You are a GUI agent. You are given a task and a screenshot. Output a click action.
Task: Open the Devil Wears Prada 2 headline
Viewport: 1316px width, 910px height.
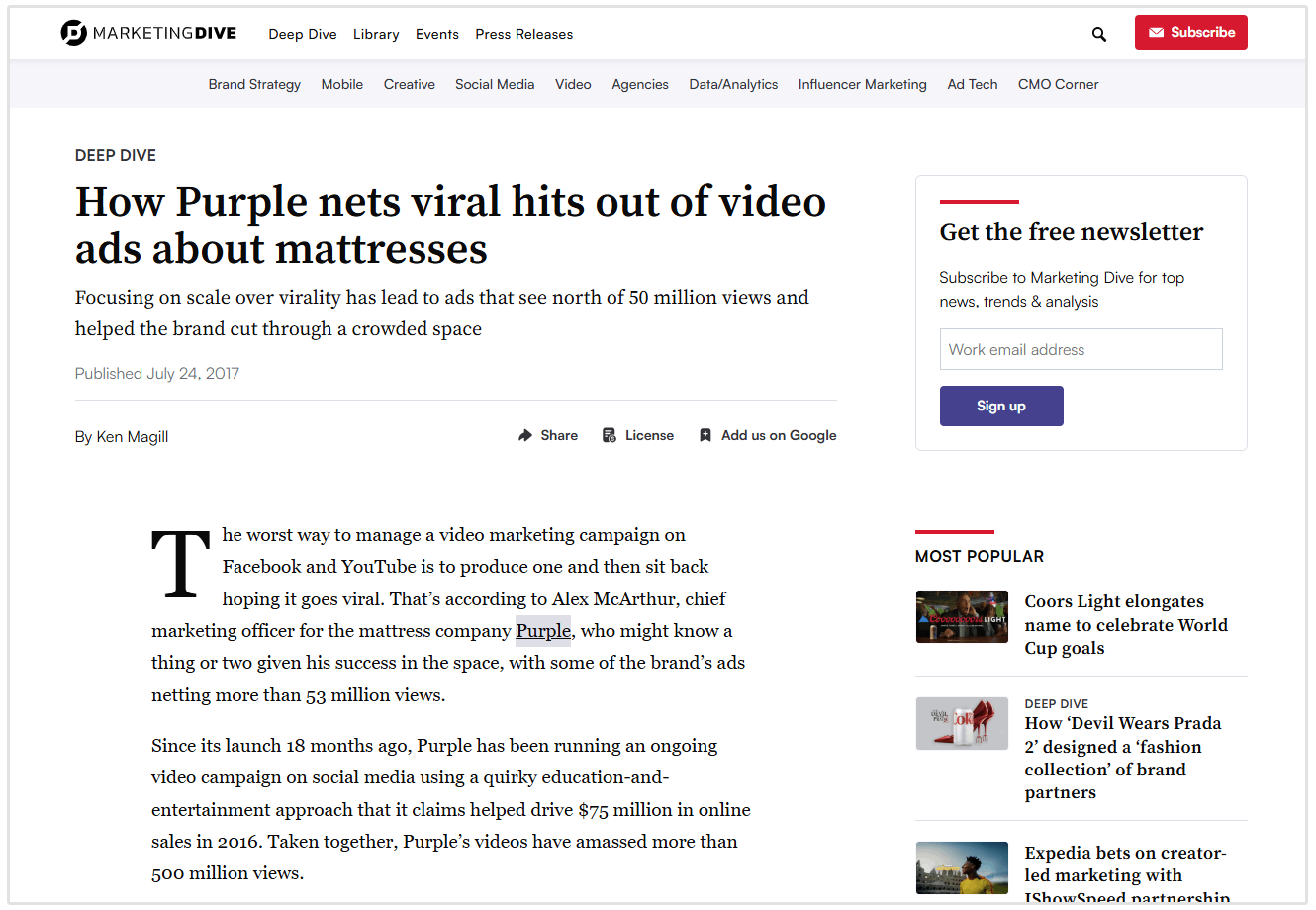[x=1123, y=758]
